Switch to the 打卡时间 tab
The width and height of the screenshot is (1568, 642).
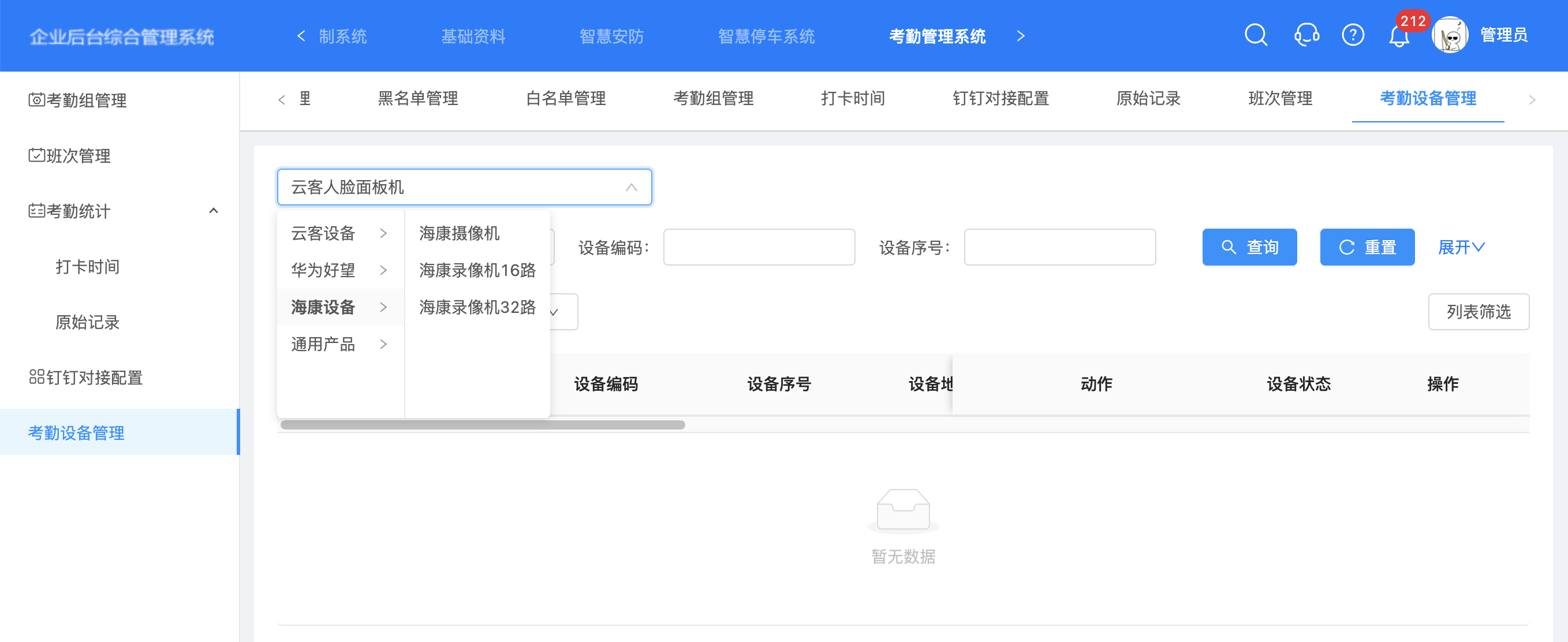point(853,98)
